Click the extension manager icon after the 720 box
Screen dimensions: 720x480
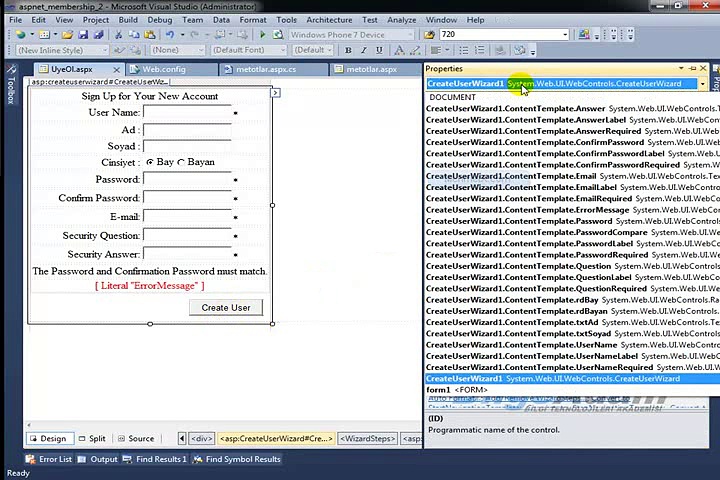(x=584, y=34)
